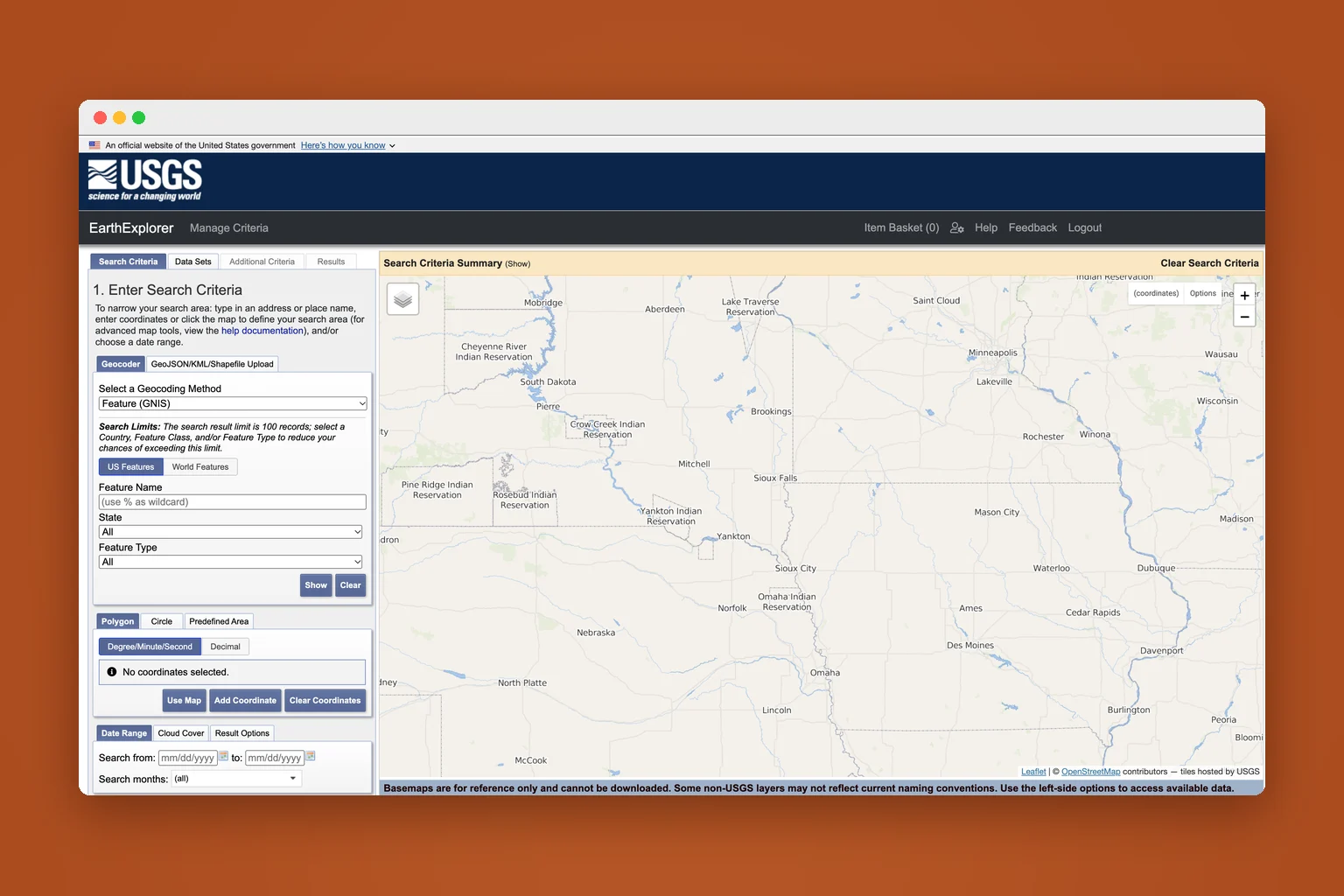Viewport: 1344px width, 896px height.
Task: Click Clear Search Criteria
Action: click(1209, 263)
